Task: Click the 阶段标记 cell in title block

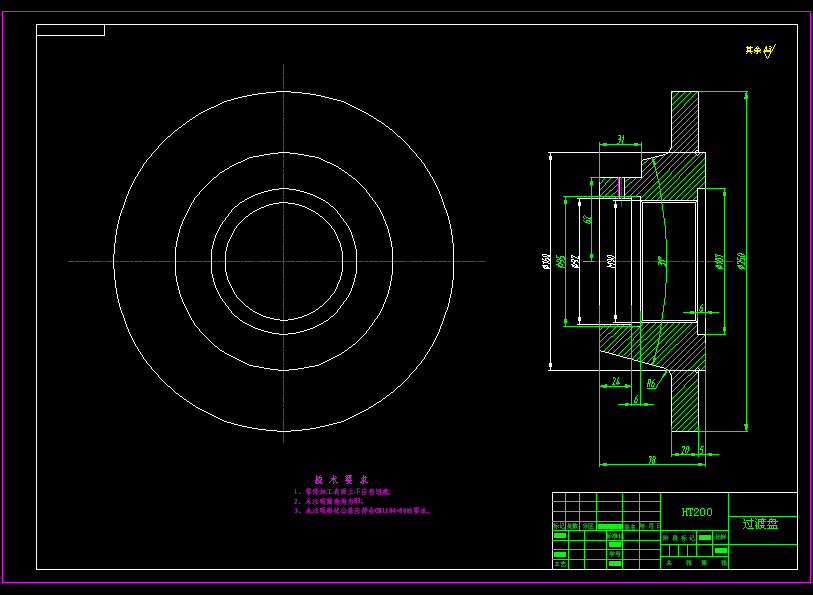Action: (x=679, y=538)
